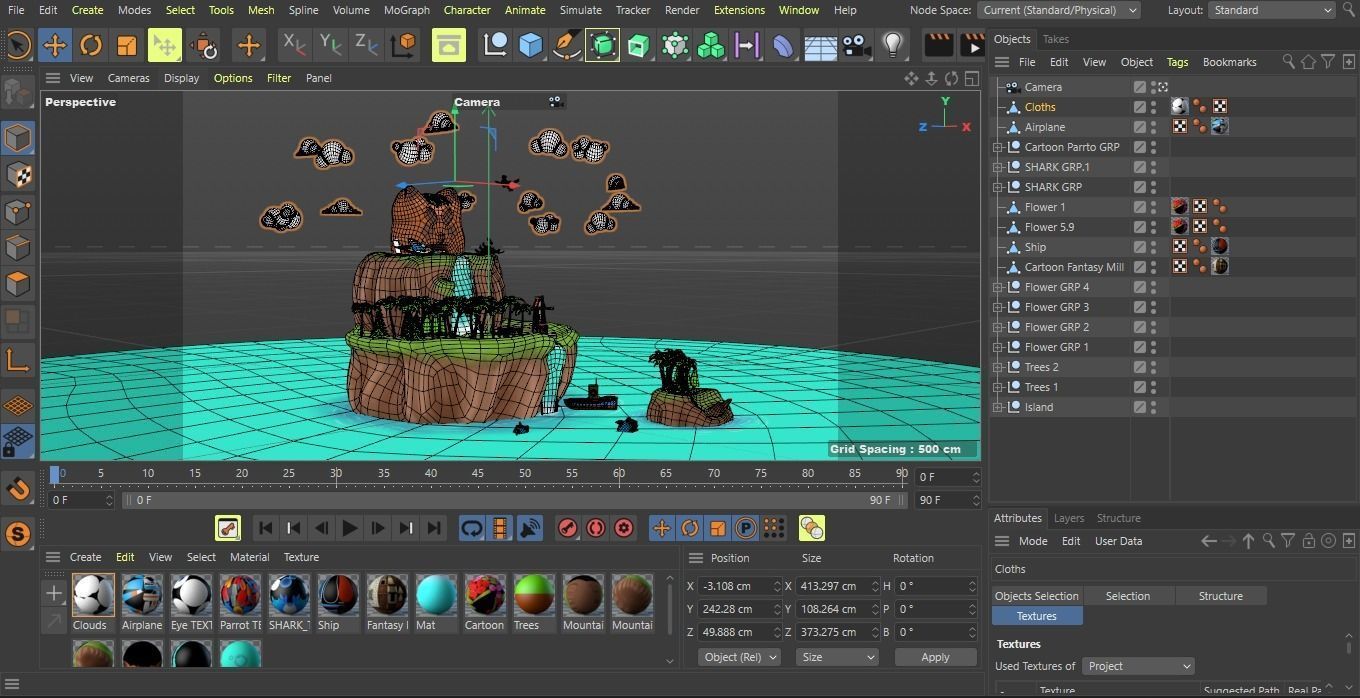Open the Object (Rel) dropdown
This screenshot has width=1360, height=698.
(739, 657)
